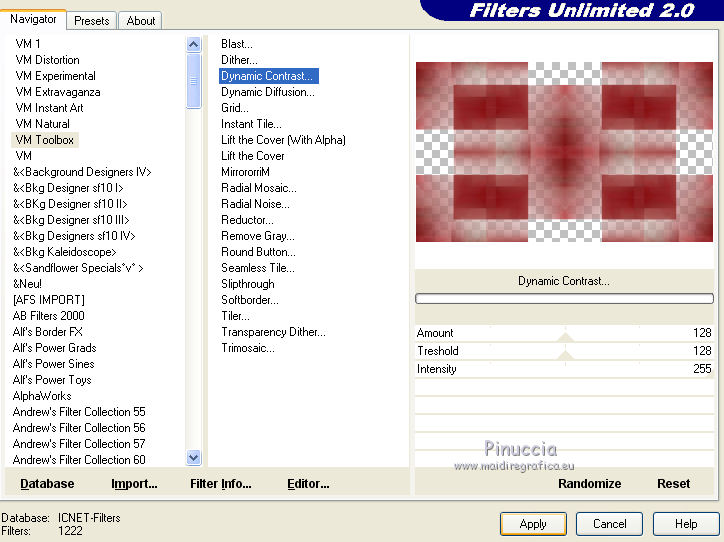Choose the Tiler... filter
The width and height of the screenshot is (724, 542).
click(235, 316)
